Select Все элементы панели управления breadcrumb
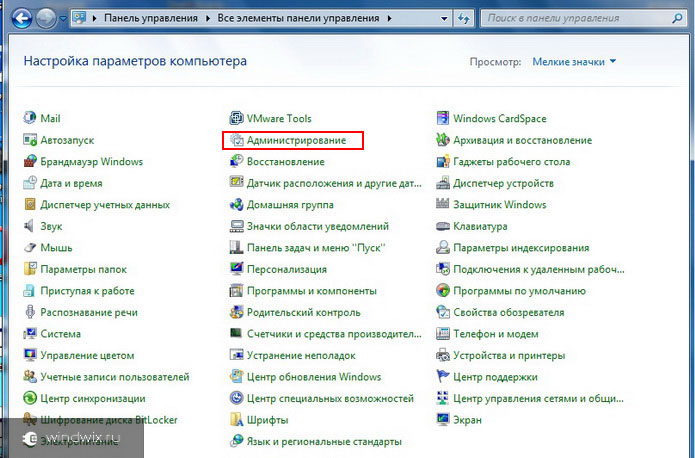Screen dimensions: 695x458 point(298,18)
